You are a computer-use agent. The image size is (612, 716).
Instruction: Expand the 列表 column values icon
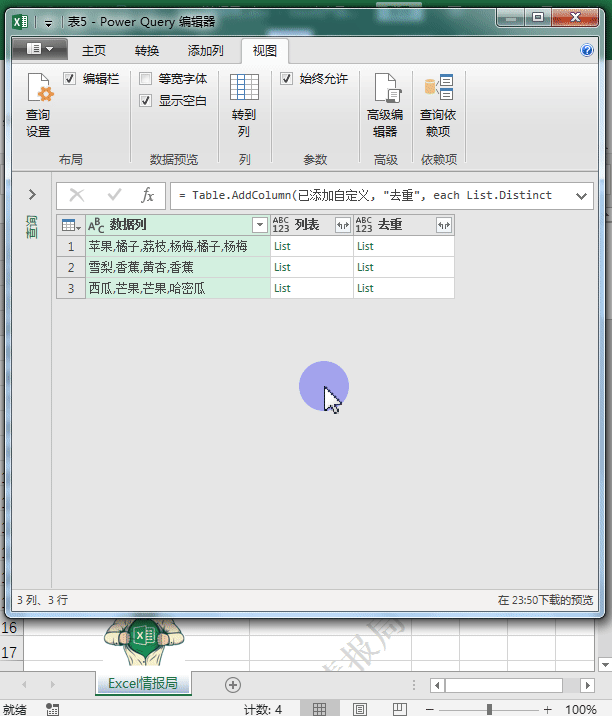click(x=342, y=225)
